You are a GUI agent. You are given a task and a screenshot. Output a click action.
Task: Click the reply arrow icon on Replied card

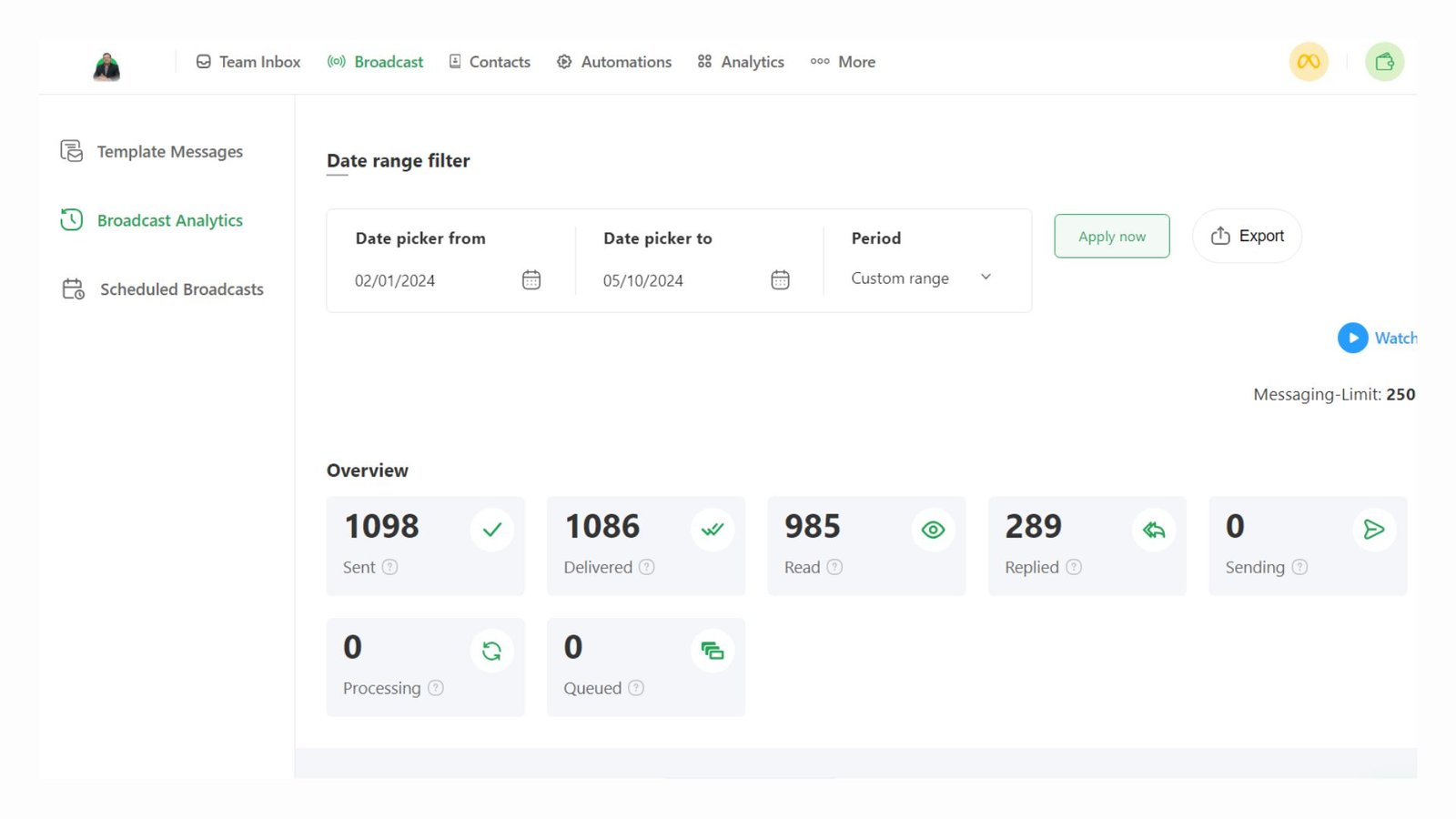click(1154, 530)
